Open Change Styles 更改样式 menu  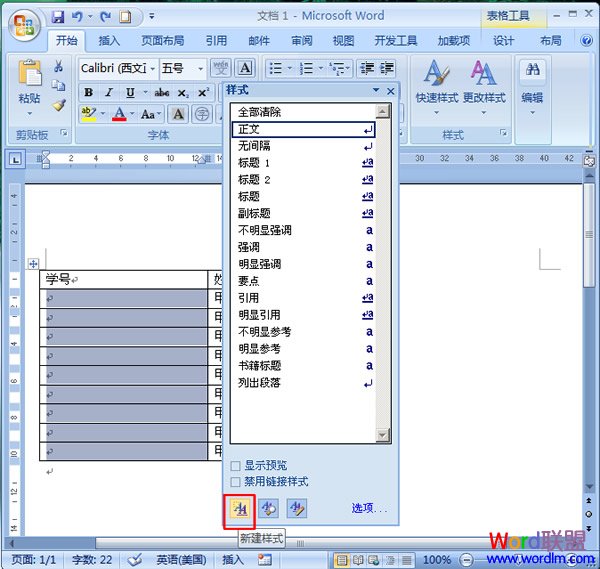(x=484, y=87)
